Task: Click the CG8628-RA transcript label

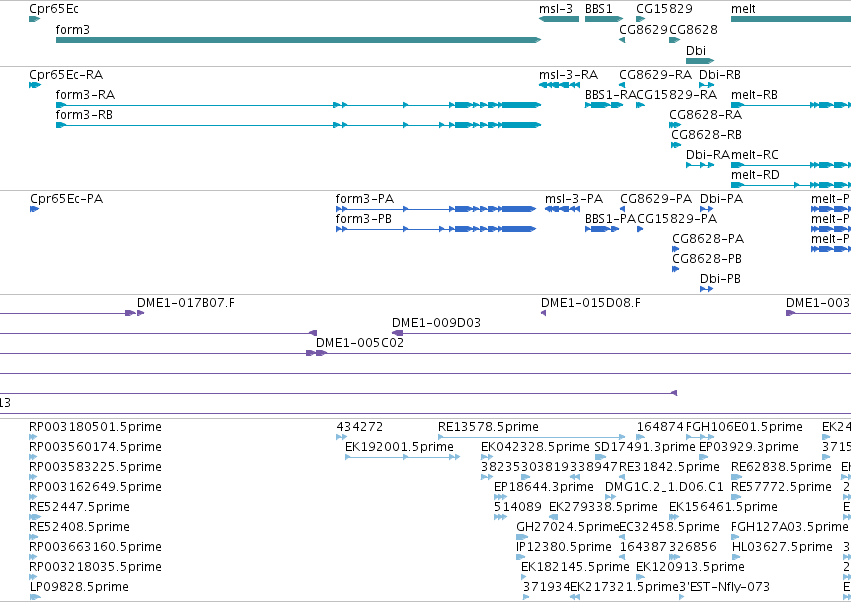Action: 706,115
